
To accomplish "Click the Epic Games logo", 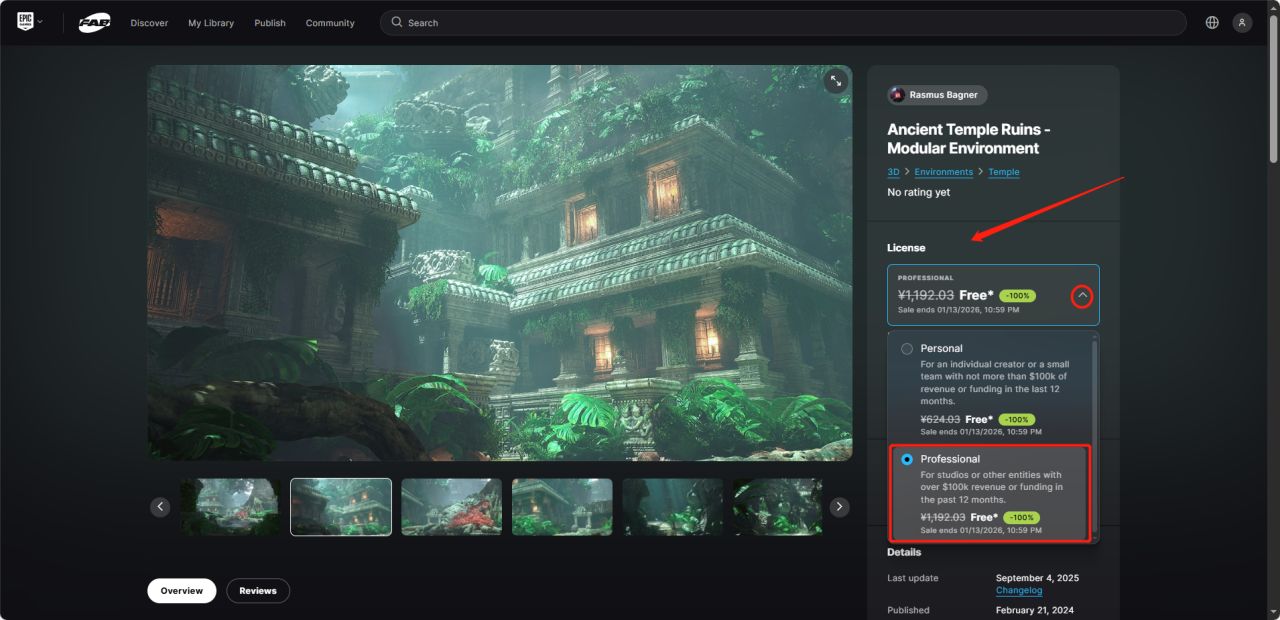I will [x=26, y=22].
